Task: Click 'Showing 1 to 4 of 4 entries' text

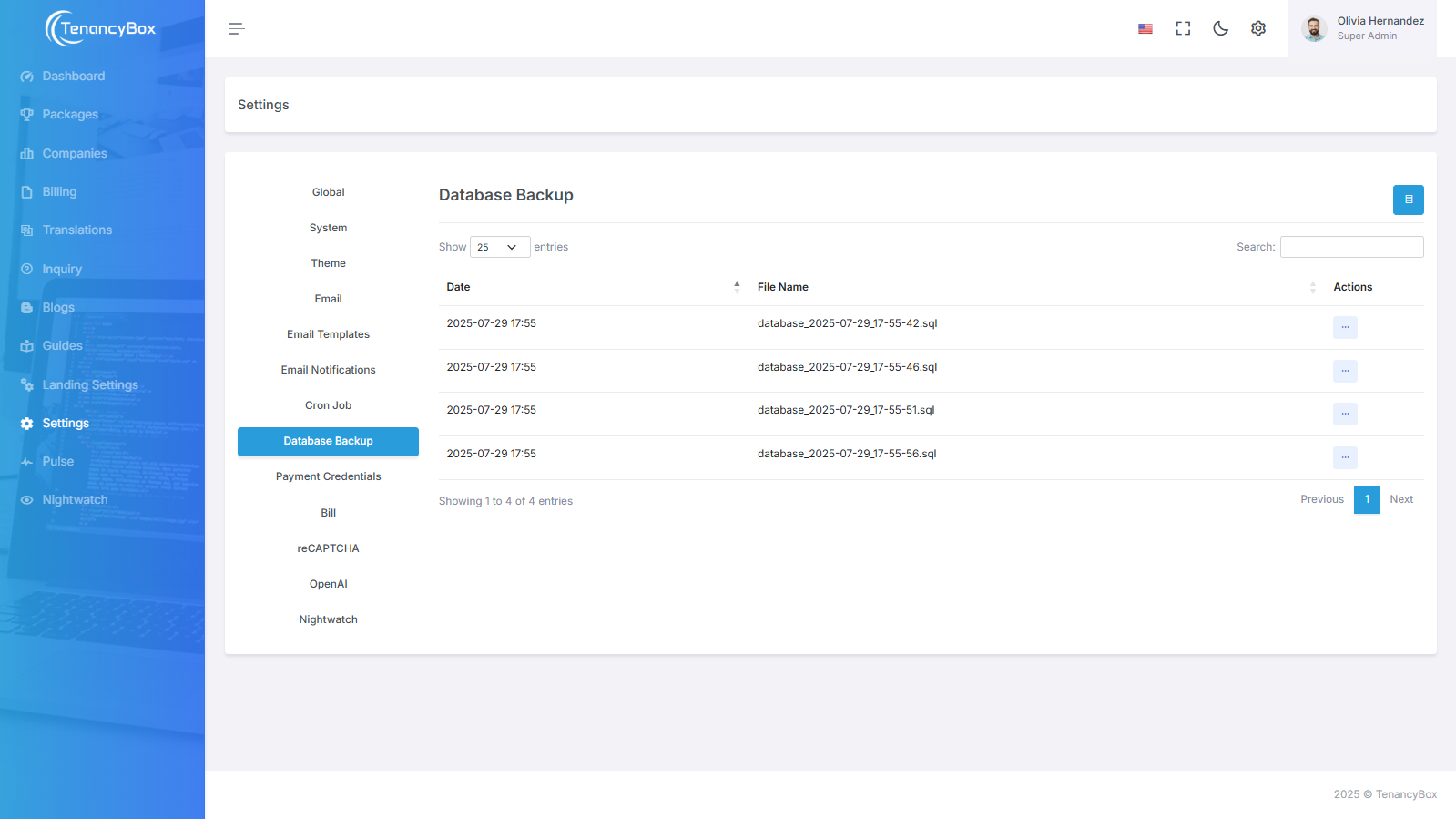Action: (505, 501)
